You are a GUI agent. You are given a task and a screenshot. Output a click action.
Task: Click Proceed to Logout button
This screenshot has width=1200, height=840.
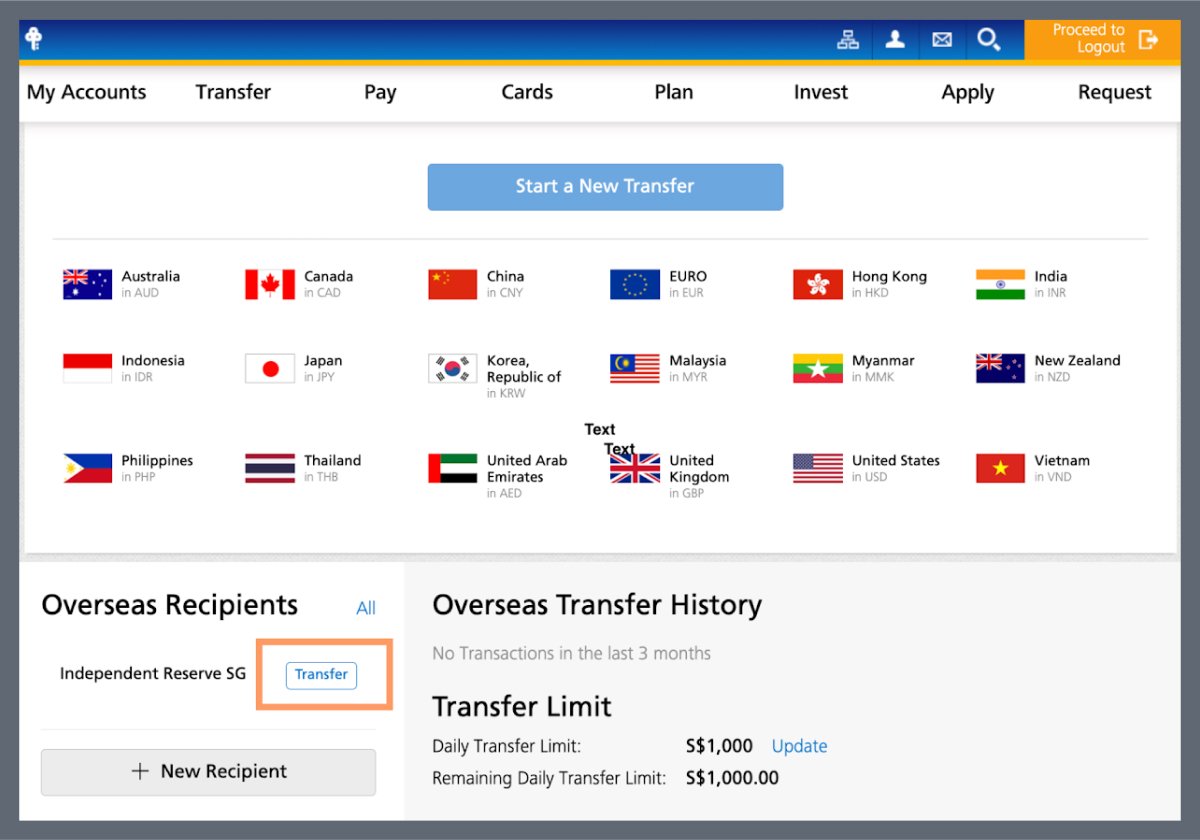[x=1102, y=39]
